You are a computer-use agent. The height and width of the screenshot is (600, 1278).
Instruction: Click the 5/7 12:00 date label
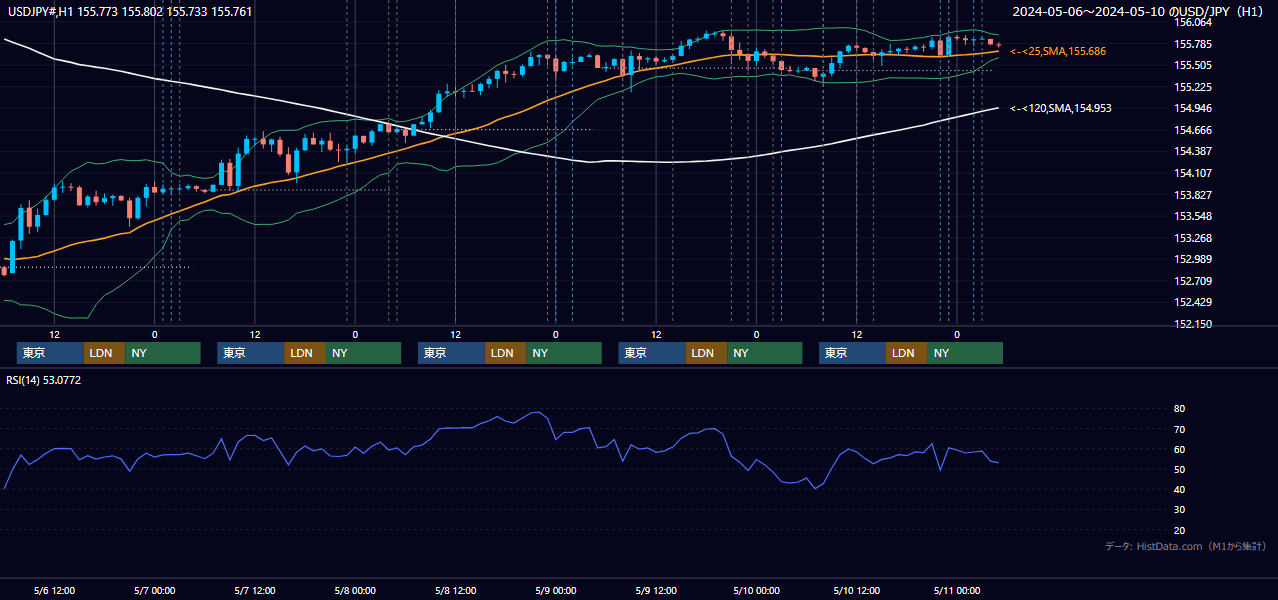[x=255, y=590]
